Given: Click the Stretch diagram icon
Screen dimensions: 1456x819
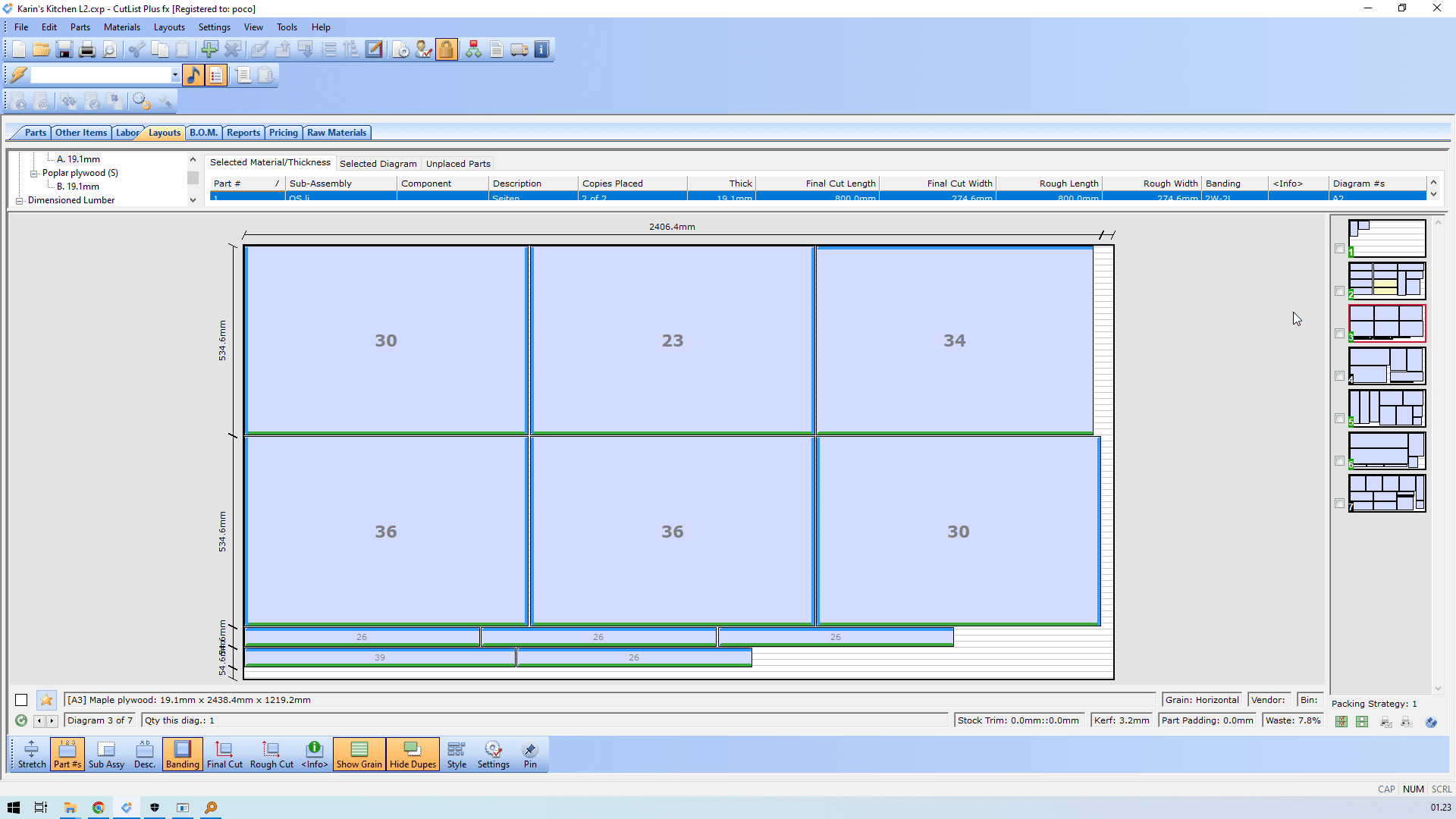Looking at the screenshot, I should tap(31, 755).
